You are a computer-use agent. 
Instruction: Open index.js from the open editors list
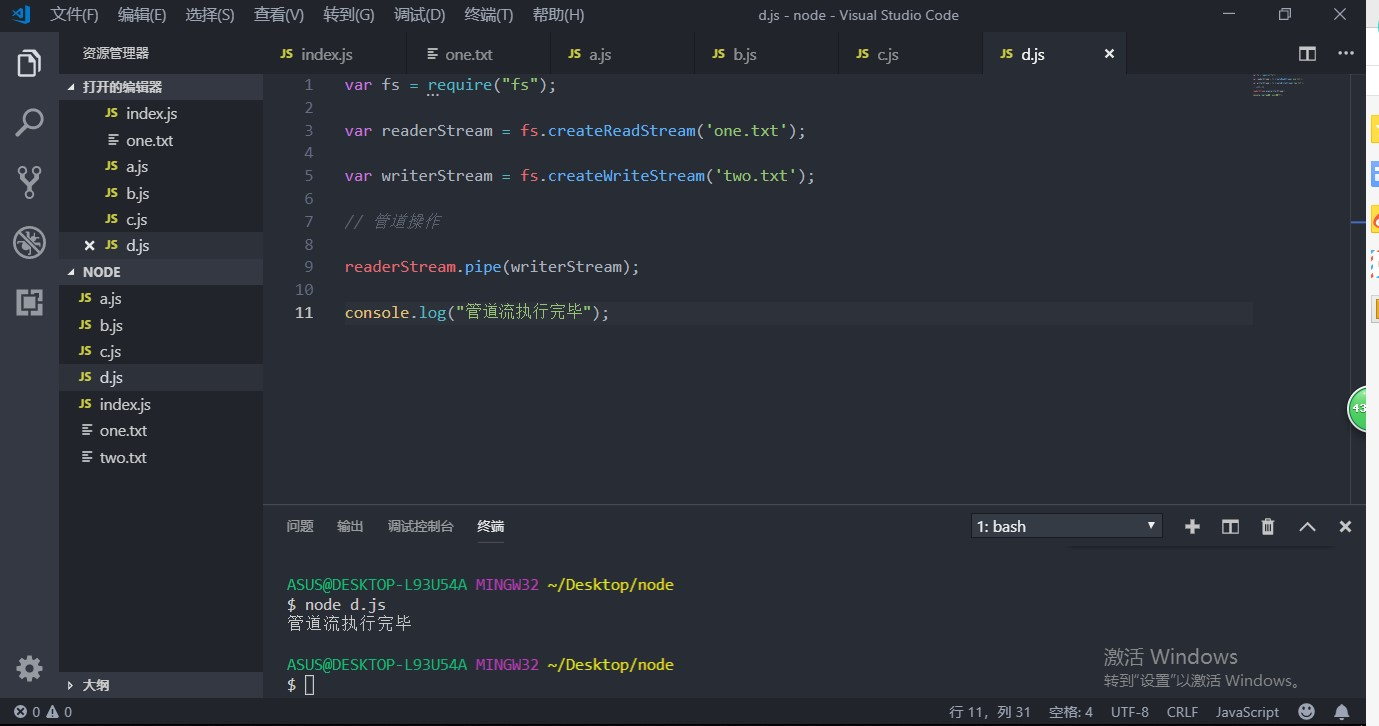(161, 114)
